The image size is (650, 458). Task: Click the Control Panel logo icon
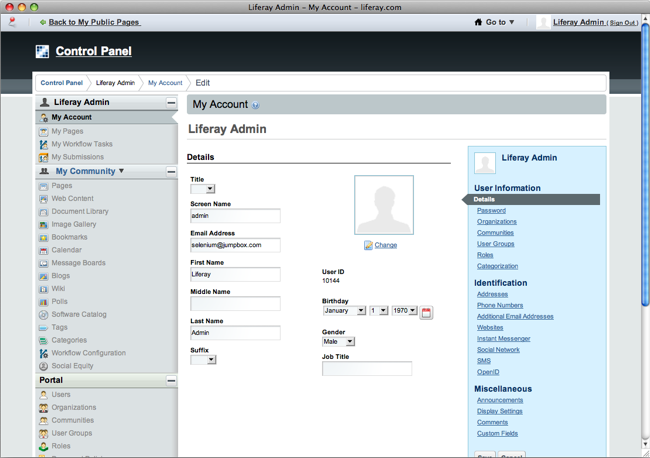point(42,51)
